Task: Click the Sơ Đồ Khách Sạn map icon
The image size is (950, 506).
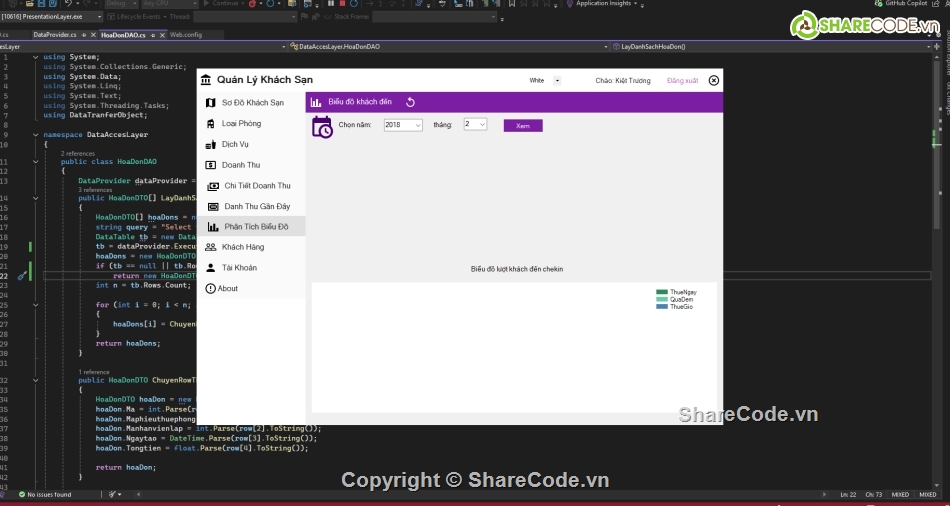Action: pos(210,103)
